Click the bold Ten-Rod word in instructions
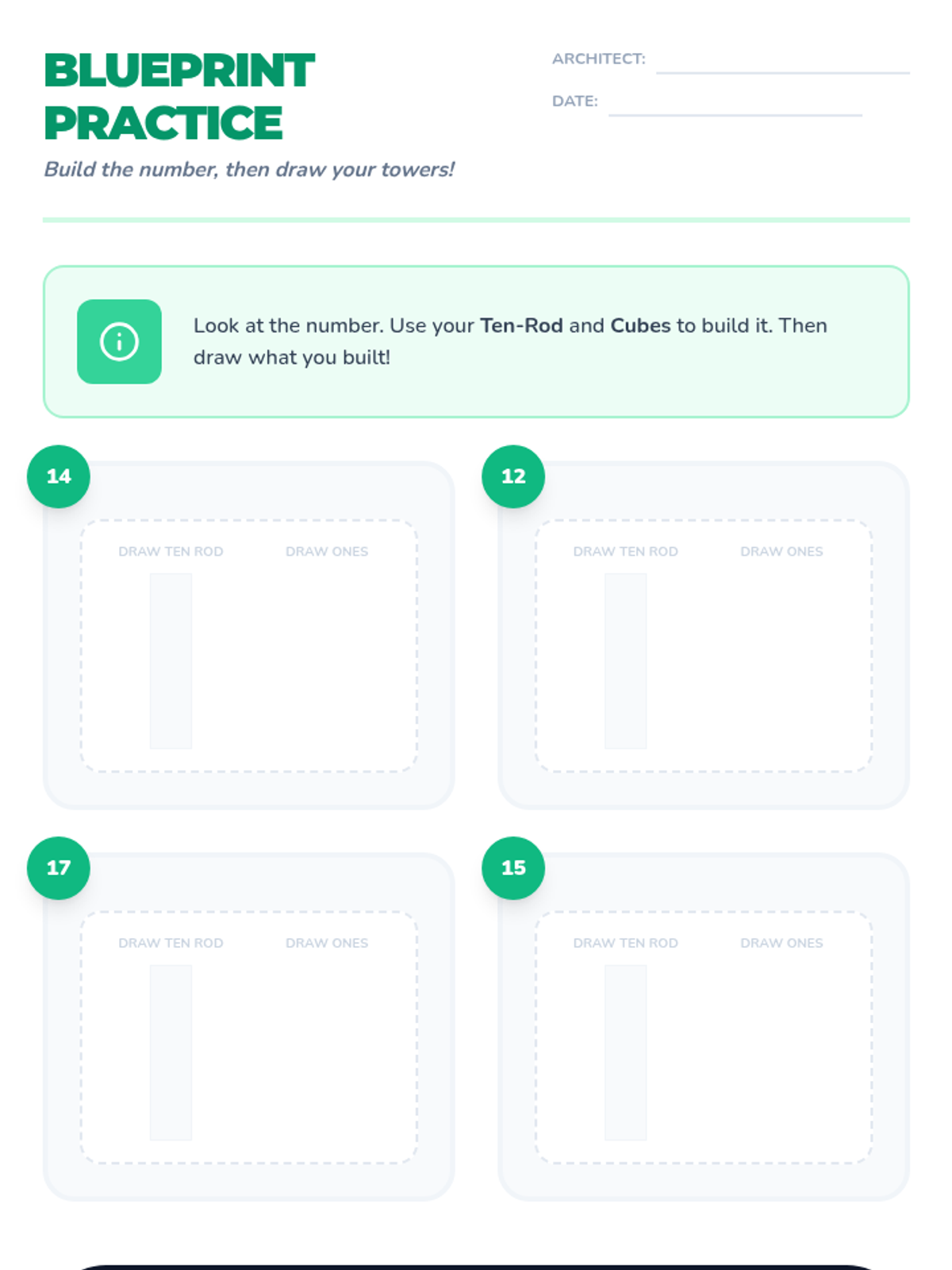Viewport: 952px width, 1270px height. (x=521, y=325)
